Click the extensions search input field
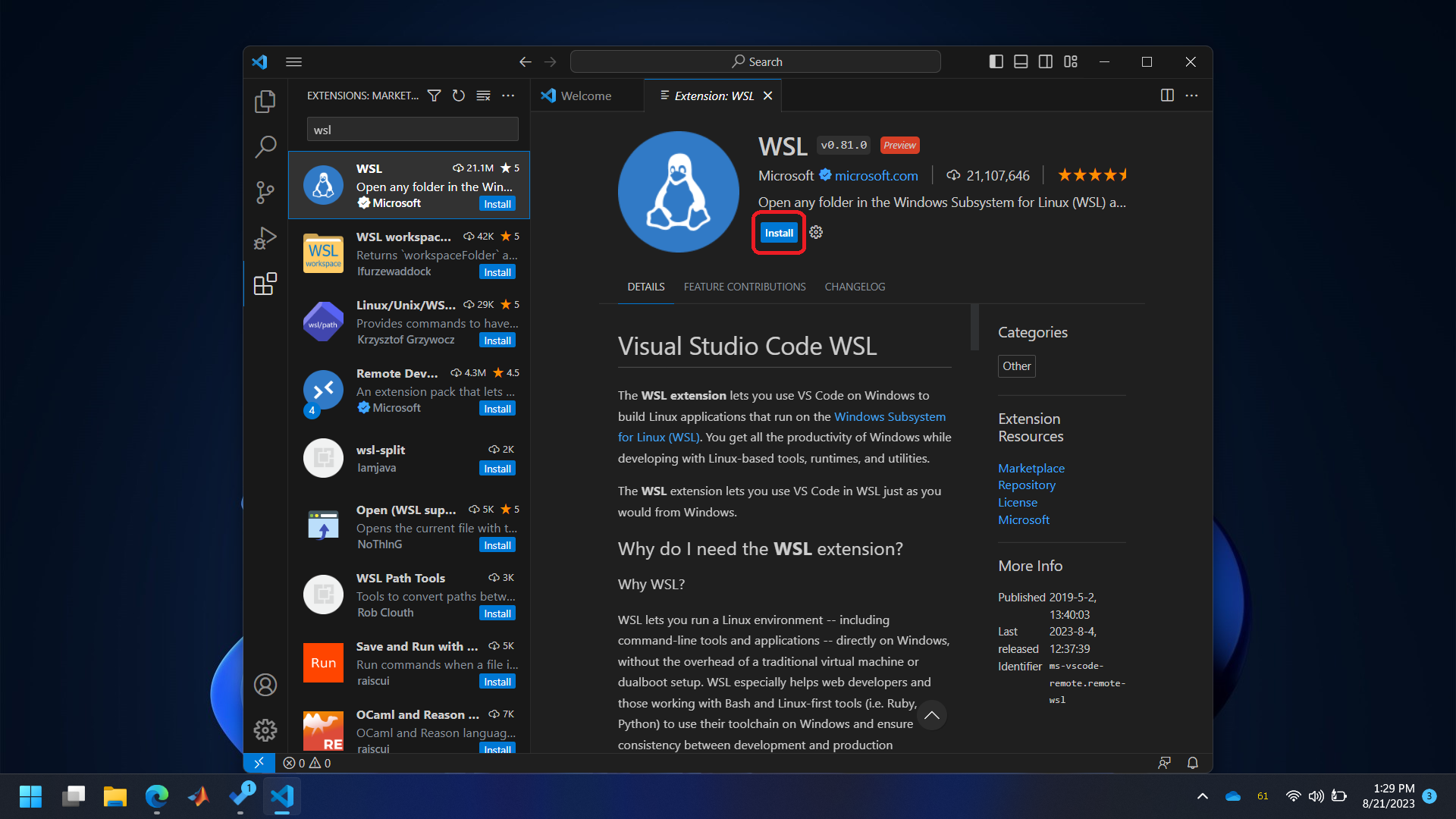1456x819 pixels. 413,130
